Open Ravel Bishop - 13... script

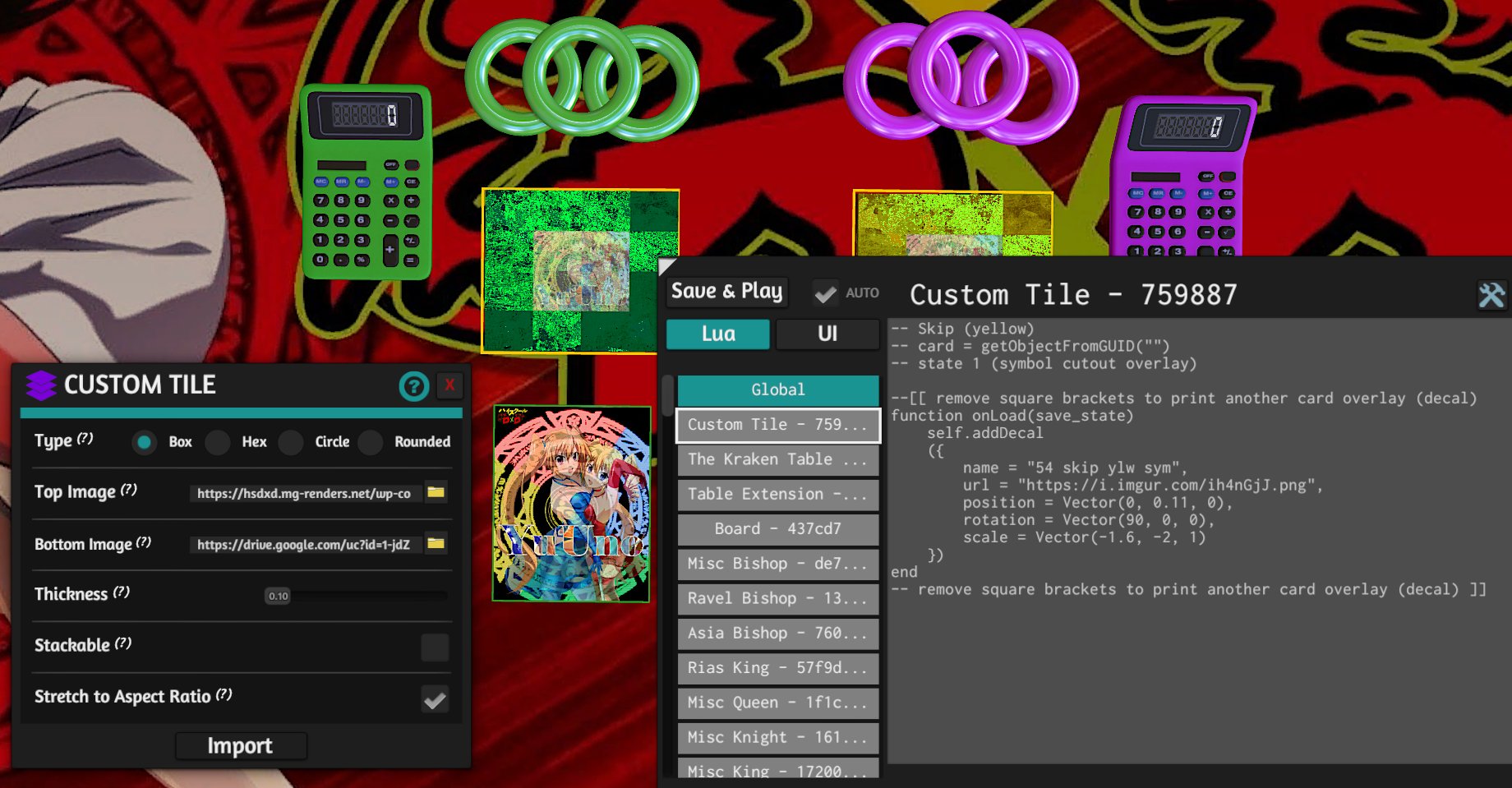pos(777,598)
